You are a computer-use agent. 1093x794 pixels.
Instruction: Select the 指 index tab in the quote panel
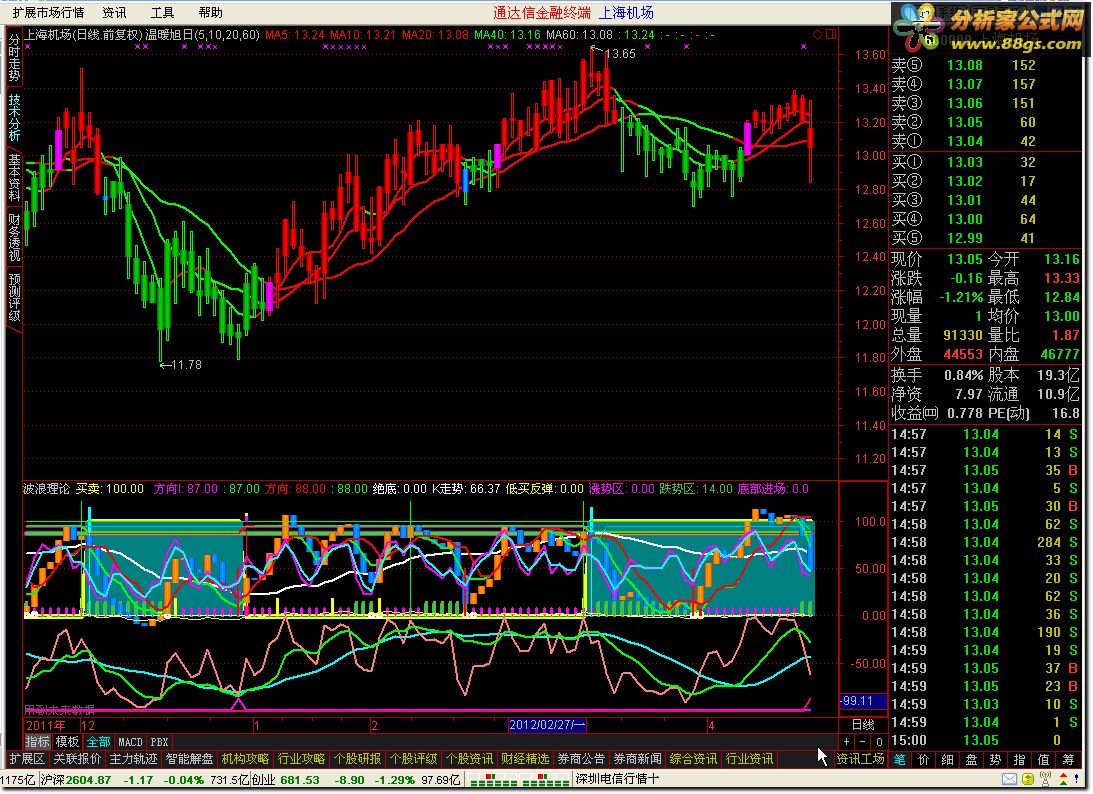pyautogui.click(x=1019, y=759)
